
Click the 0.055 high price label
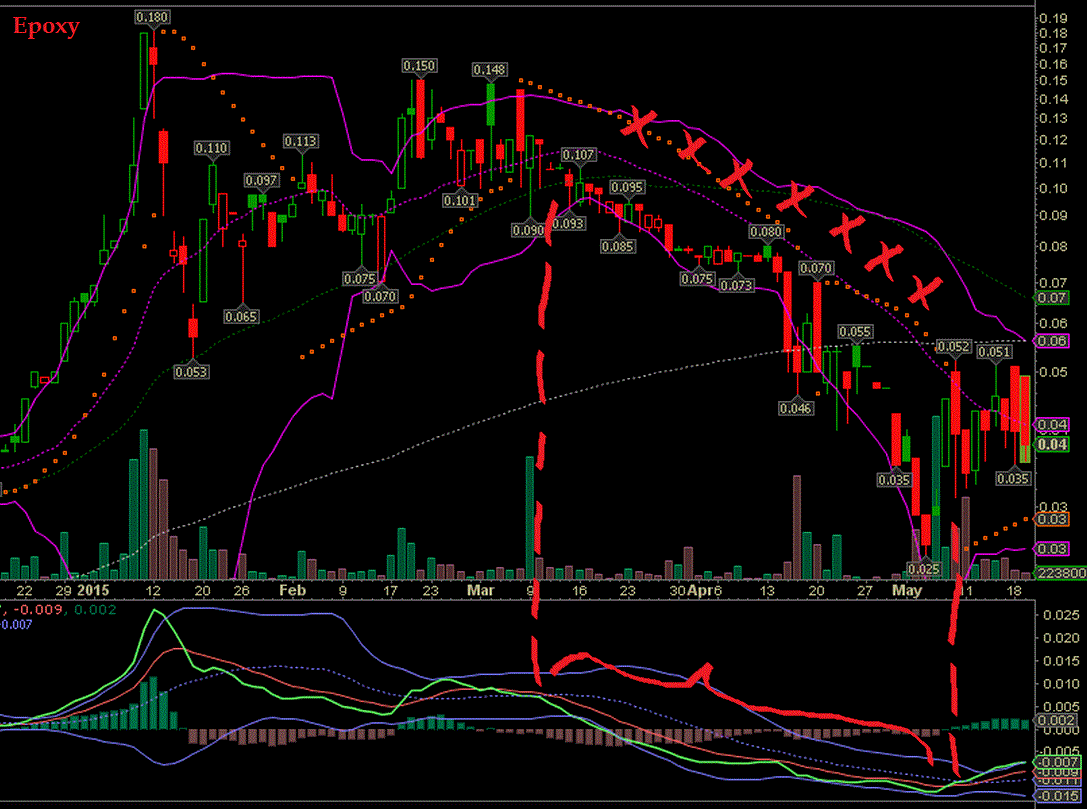point(855,332)
